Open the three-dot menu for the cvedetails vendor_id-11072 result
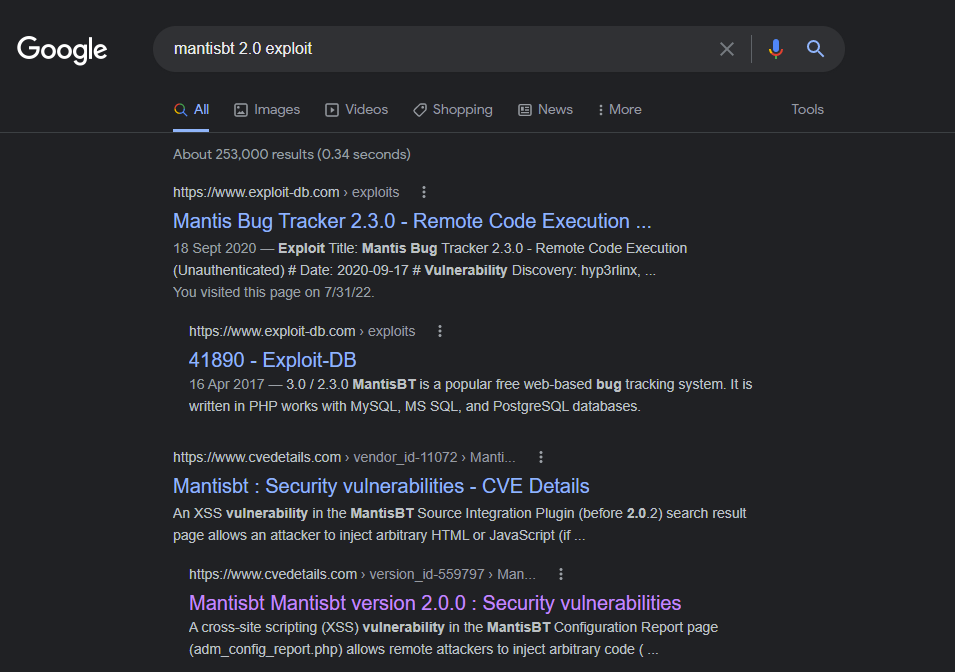955x672 pixels. [x=541, y=458]
